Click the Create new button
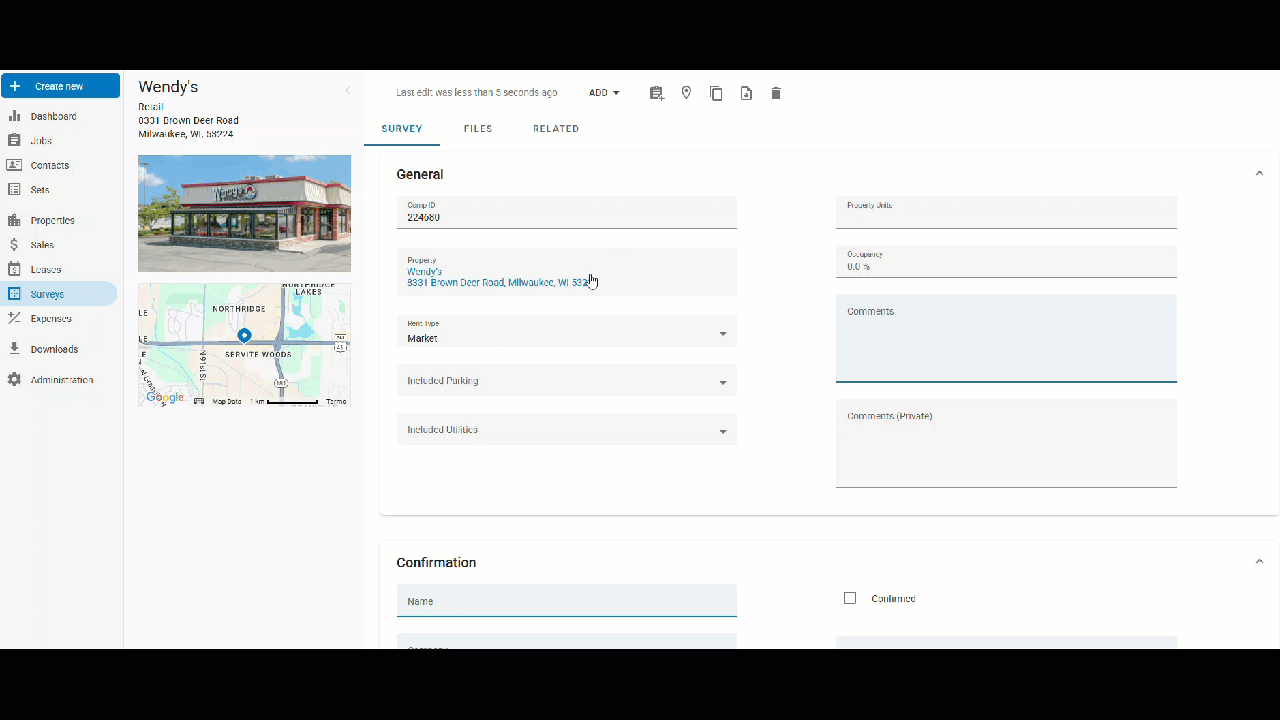 coord(60,86)
